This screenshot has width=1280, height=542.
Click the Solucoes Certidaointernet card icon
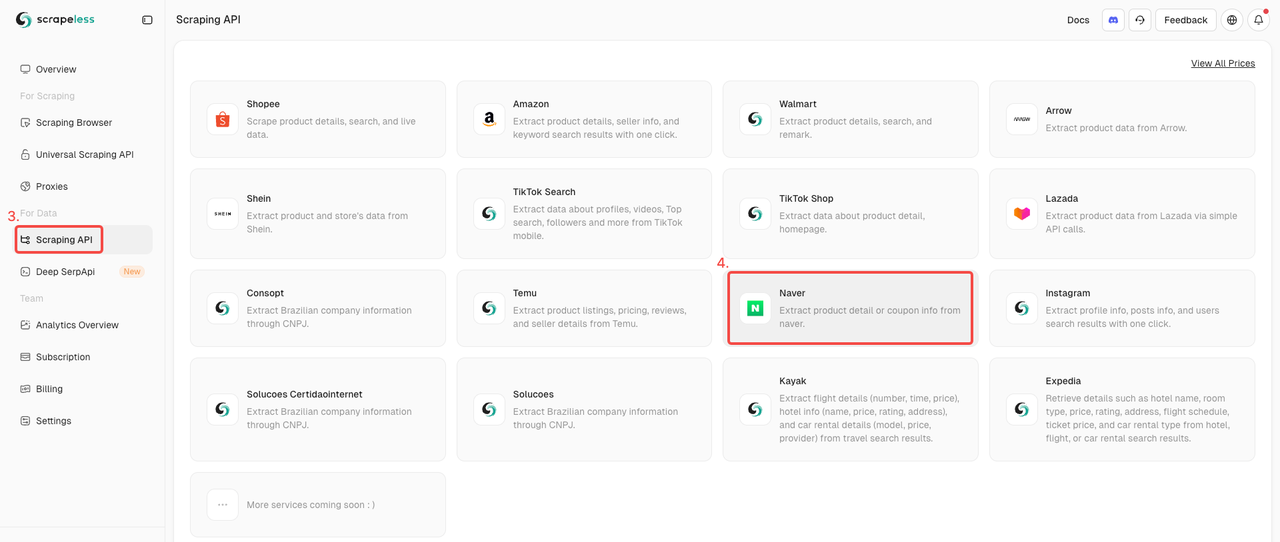(x=223, y=409)
